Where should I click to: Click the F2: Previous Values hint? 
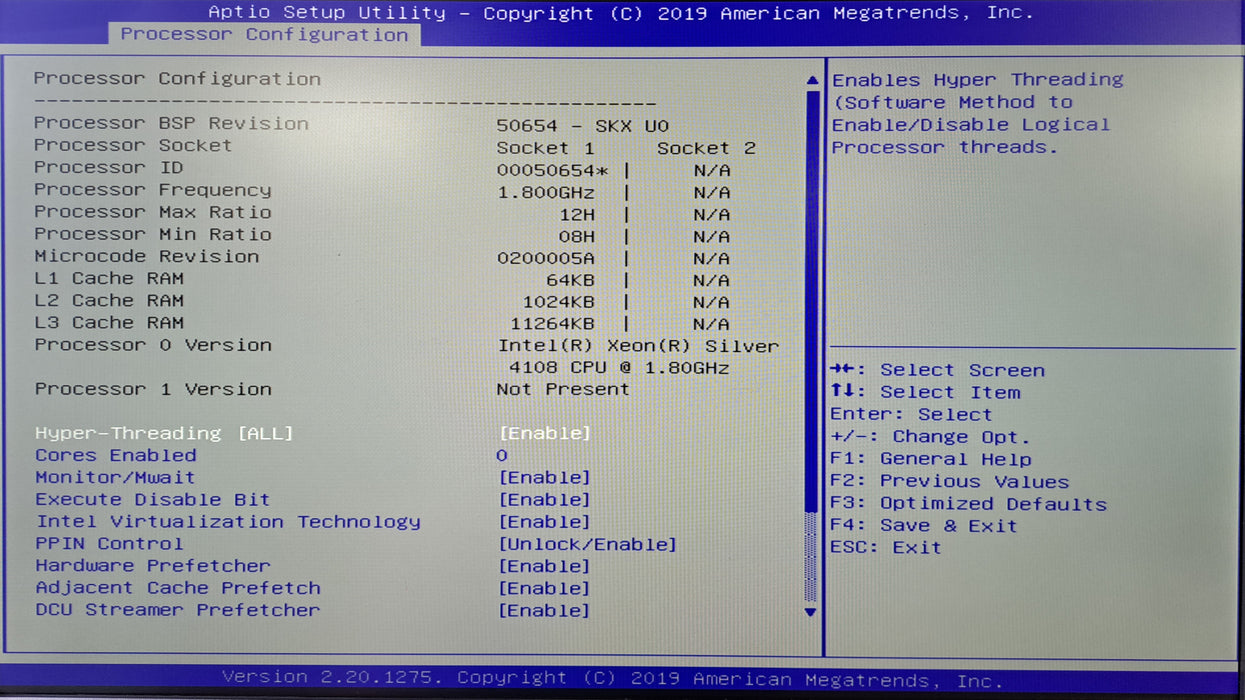(950, 482)
